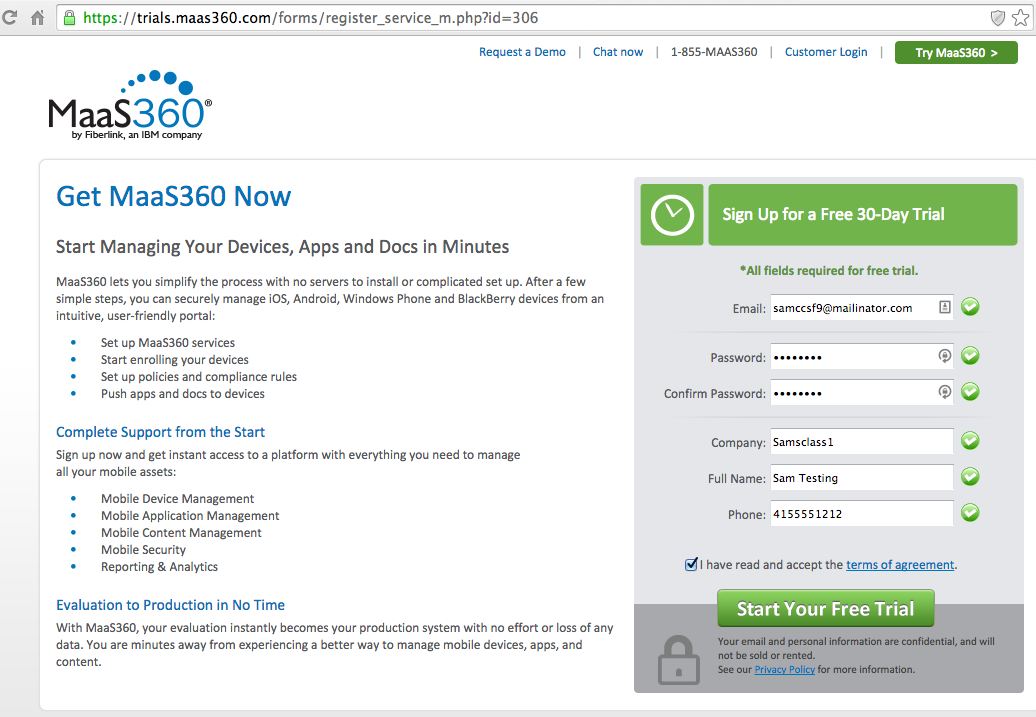The width and height of the screenshot is (1036, 717).
Task: Click the Set up MaaS360 services list item
Action: [x=168, y=343]
